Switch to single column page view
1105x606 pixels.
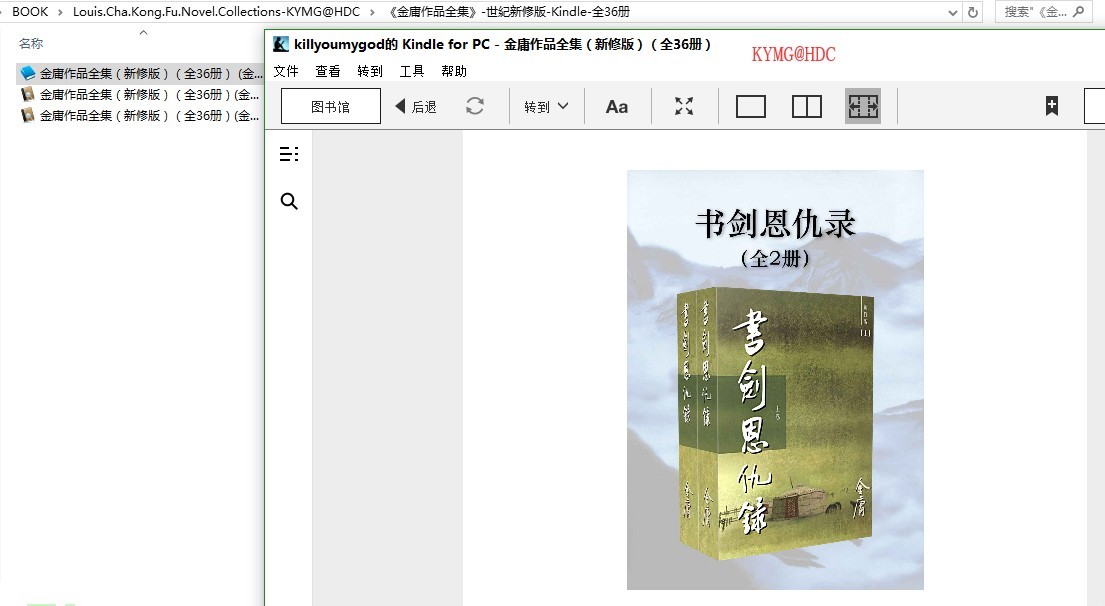point(750,106)
